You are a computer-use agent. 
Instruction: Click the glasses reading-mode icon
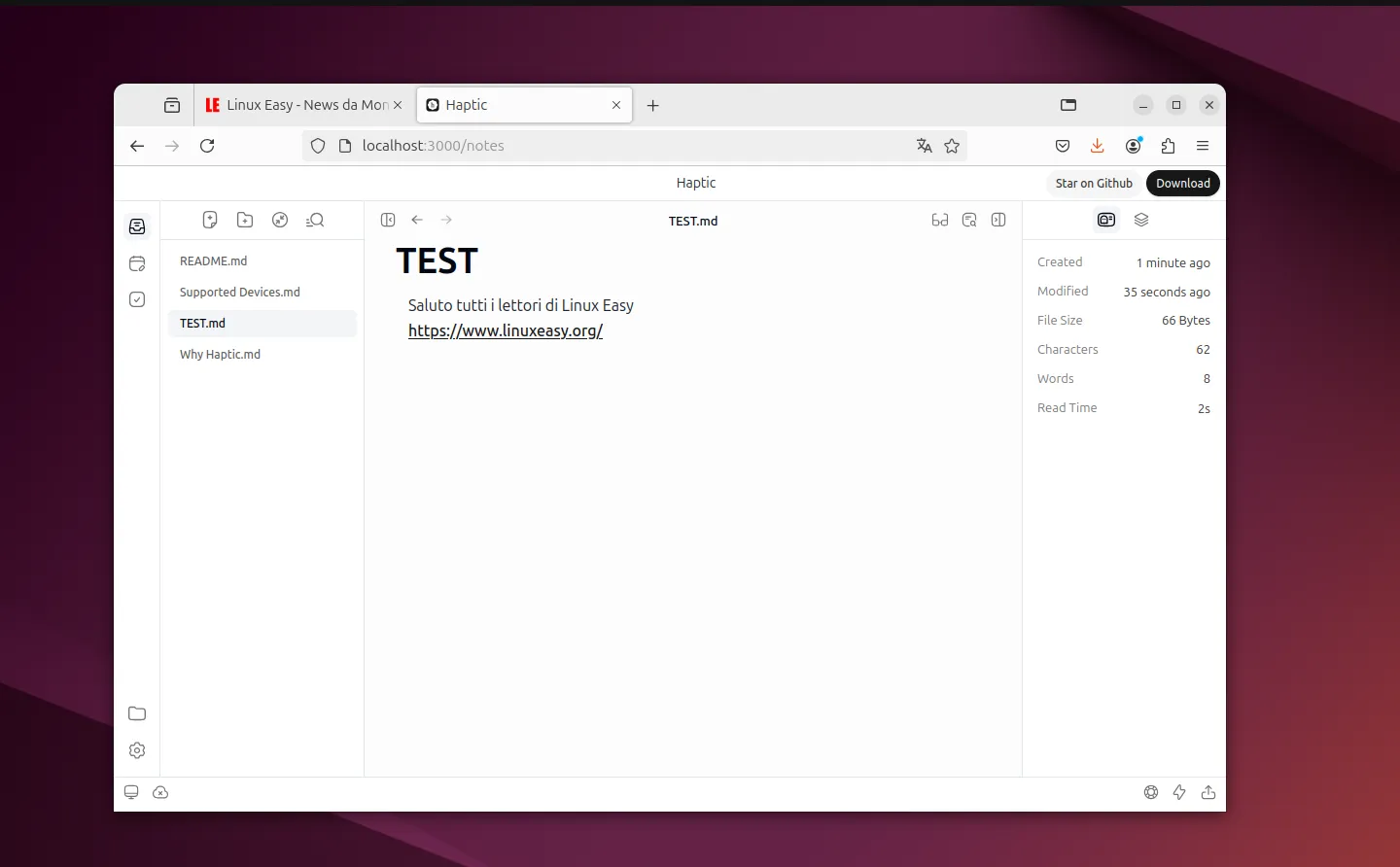(939, 221)
